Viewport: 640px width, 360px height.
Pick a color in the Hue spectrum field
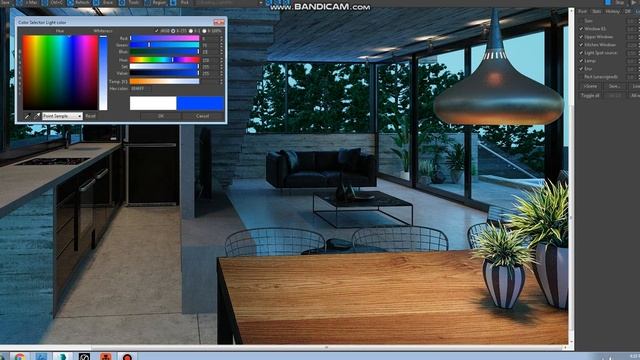tap(60, 73)
